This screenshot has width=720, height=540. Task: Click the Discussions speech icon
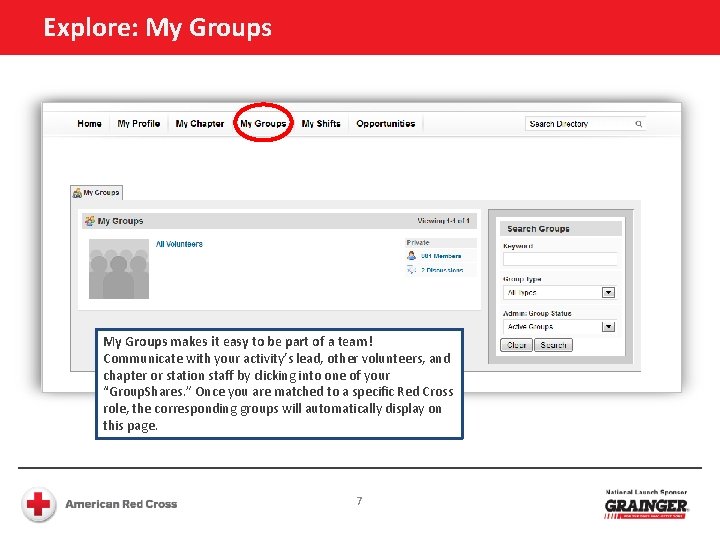pos(411,270)
